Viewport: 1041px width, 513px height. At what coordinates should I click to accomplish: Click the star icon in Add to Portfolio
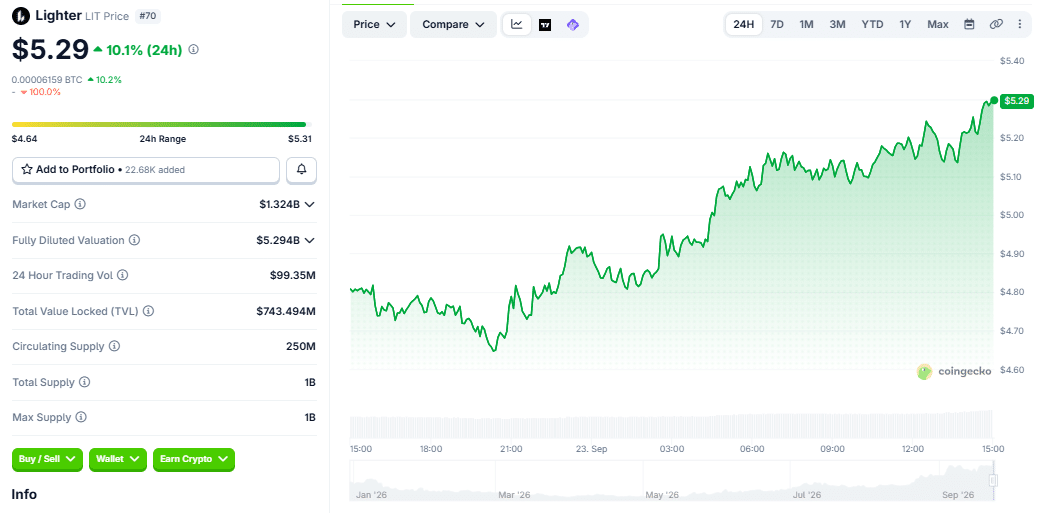click(27, 170)
